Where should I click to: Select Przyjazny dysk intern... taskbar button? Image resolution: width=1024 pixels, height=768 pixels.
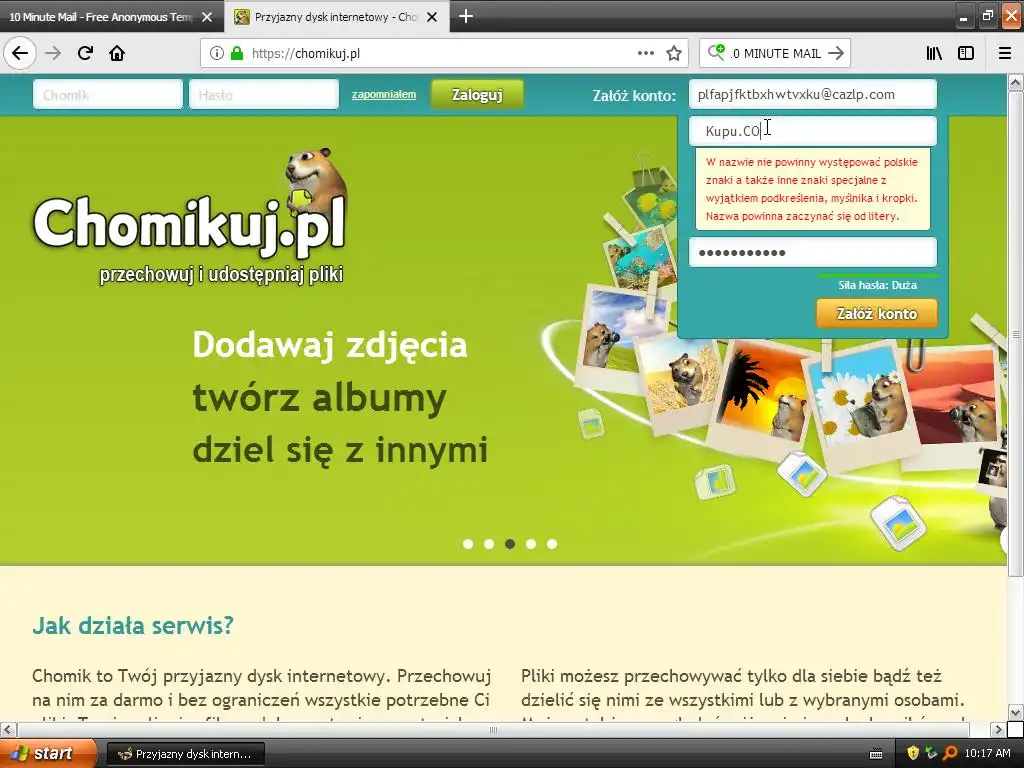(185, 754)
